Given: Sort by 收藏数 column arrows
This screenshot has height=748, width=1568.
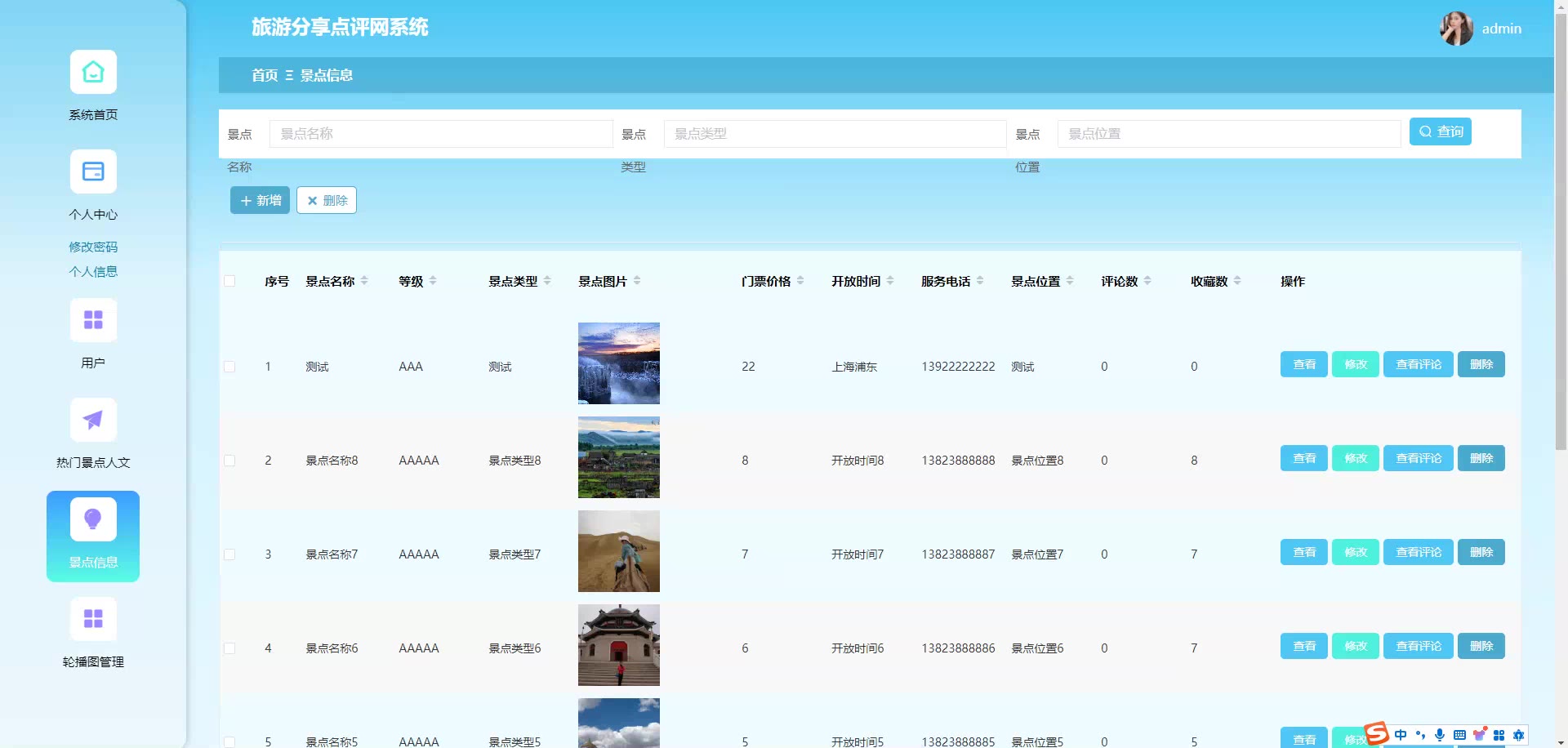Looking at the screenshot, I should 1237,281.
